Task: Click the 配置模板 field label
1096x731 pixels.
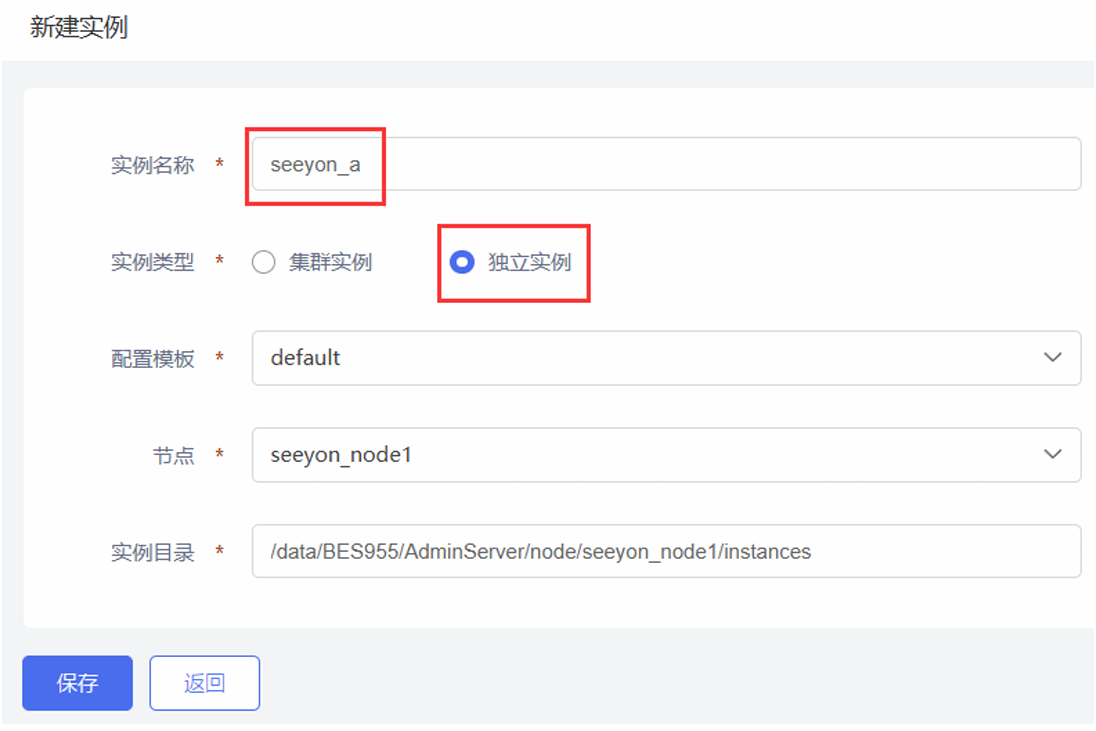Action: (x=152, y=359)
